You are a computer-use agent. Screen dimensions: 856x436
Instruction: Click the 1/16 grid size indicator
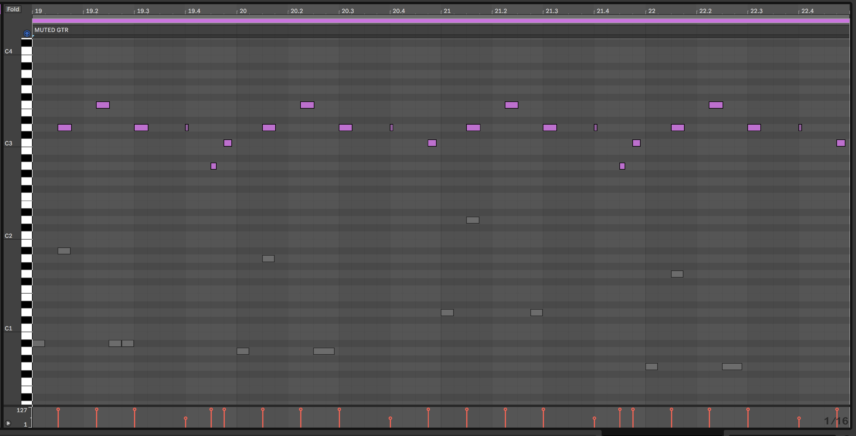835,421
